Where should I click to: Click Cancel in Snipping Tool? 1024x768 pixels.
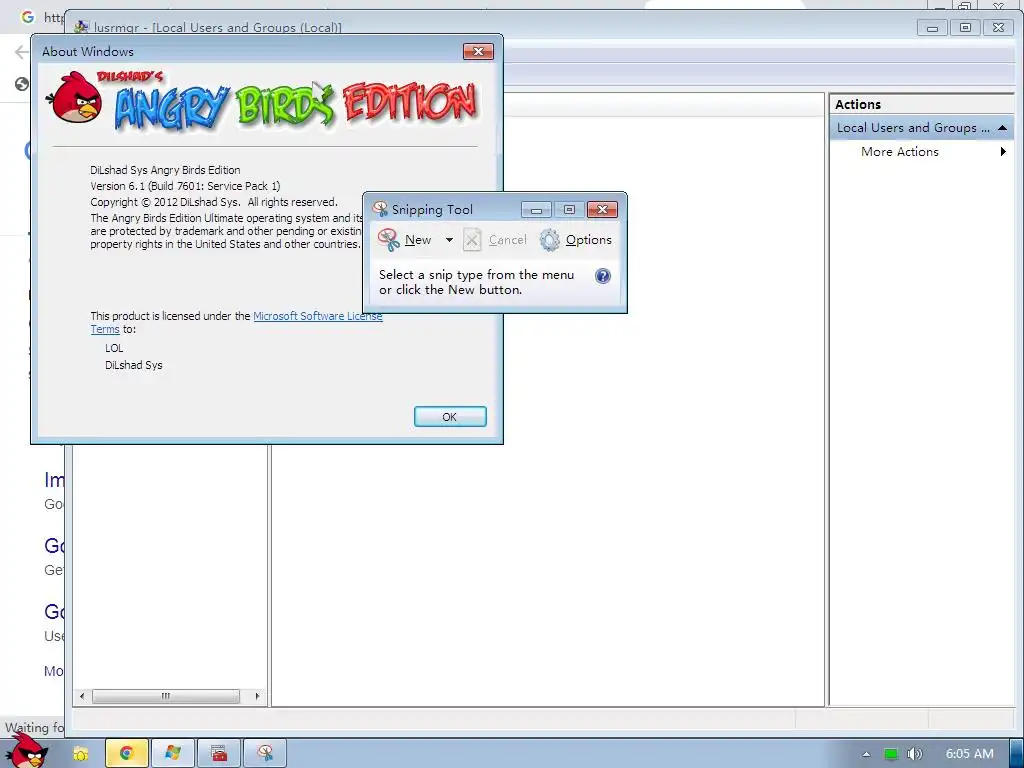[494, 240]
